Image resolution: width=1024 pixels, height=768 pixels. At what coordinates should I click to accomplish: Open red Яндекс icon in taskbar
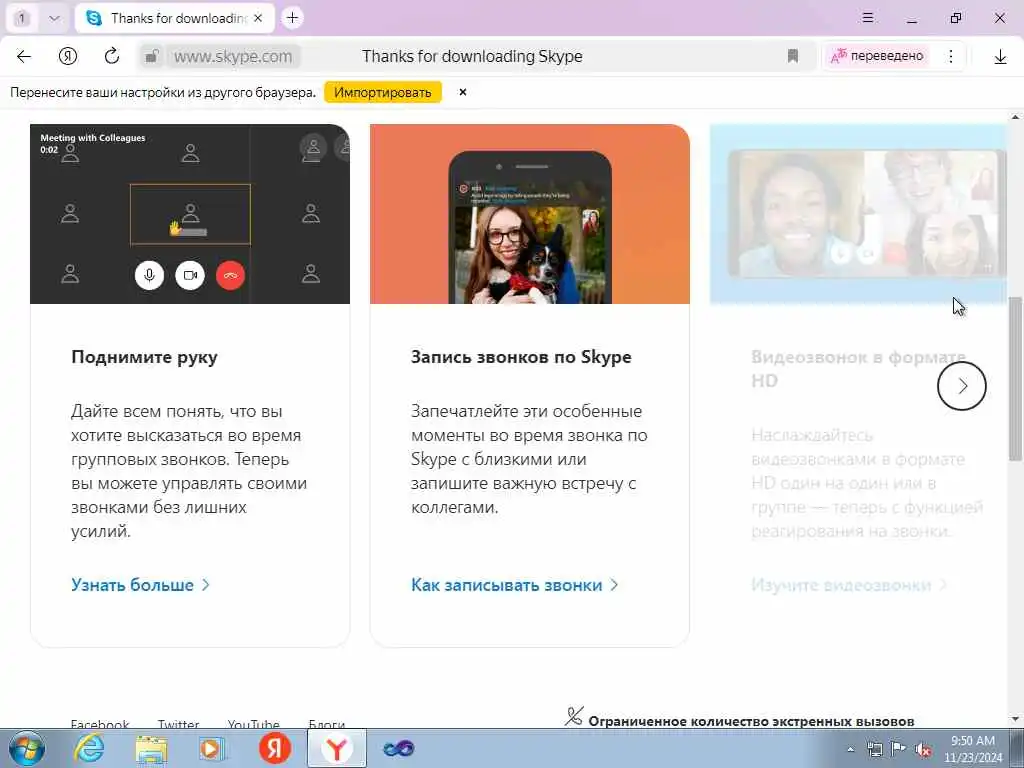274,748
